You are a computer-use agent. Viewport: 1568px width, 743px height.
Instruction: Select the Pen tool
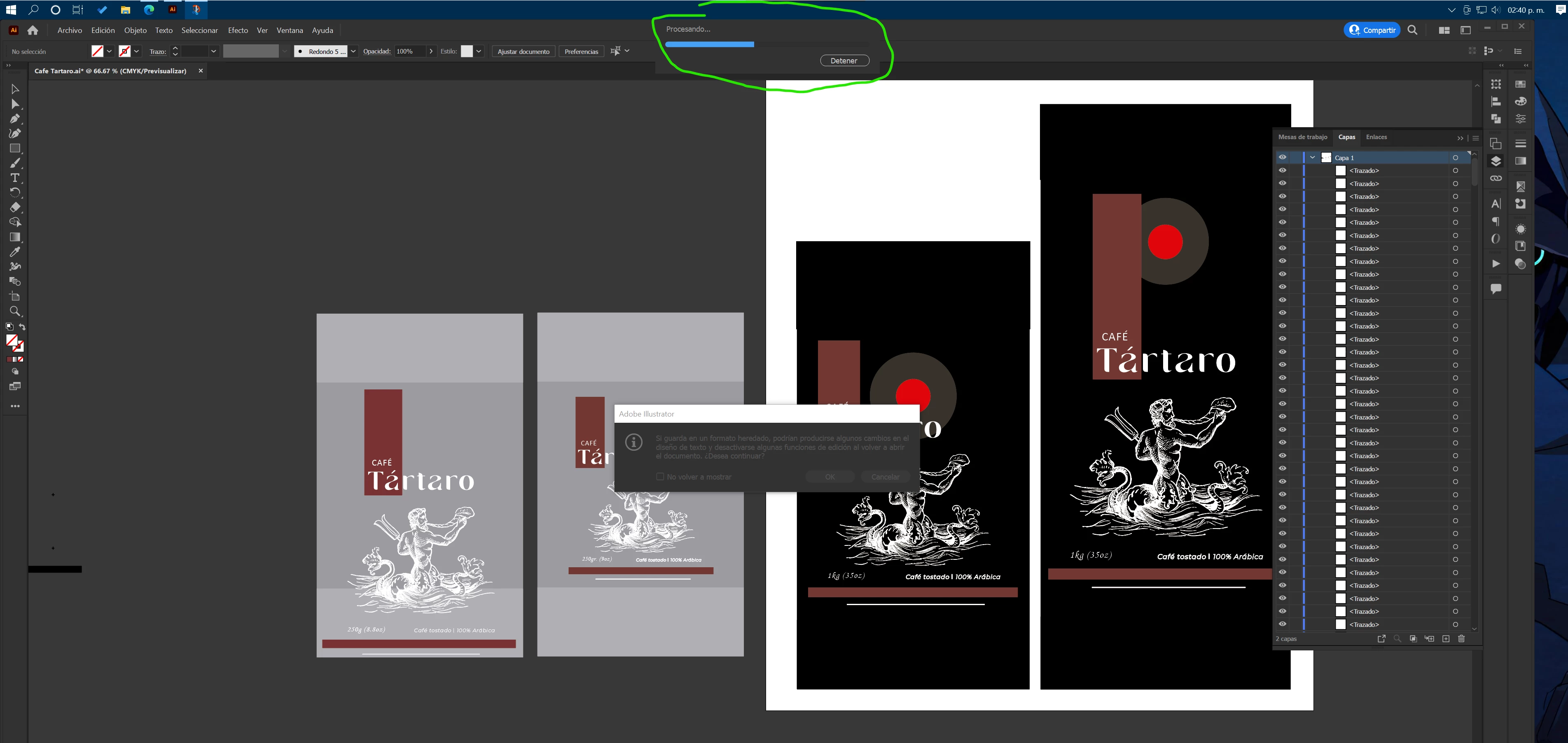[x=15, y=119]
